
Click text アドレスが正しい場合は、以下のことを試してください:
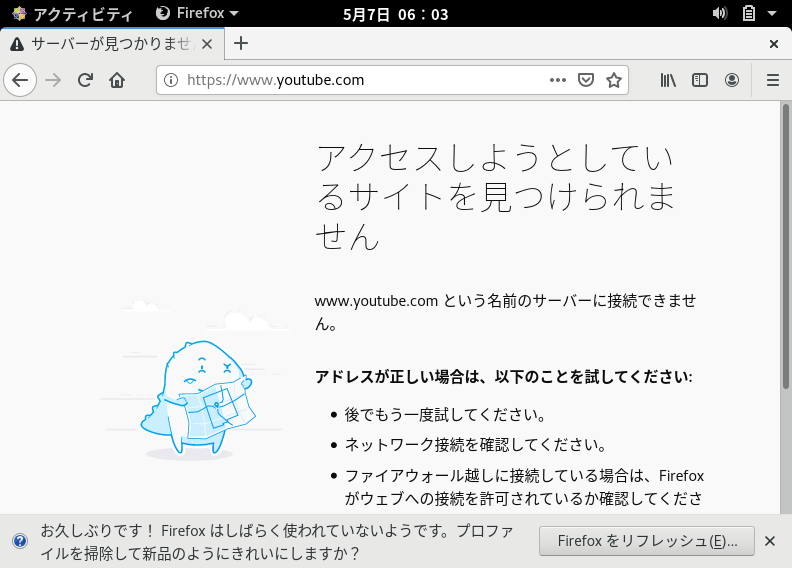click(x=504, y=377)
